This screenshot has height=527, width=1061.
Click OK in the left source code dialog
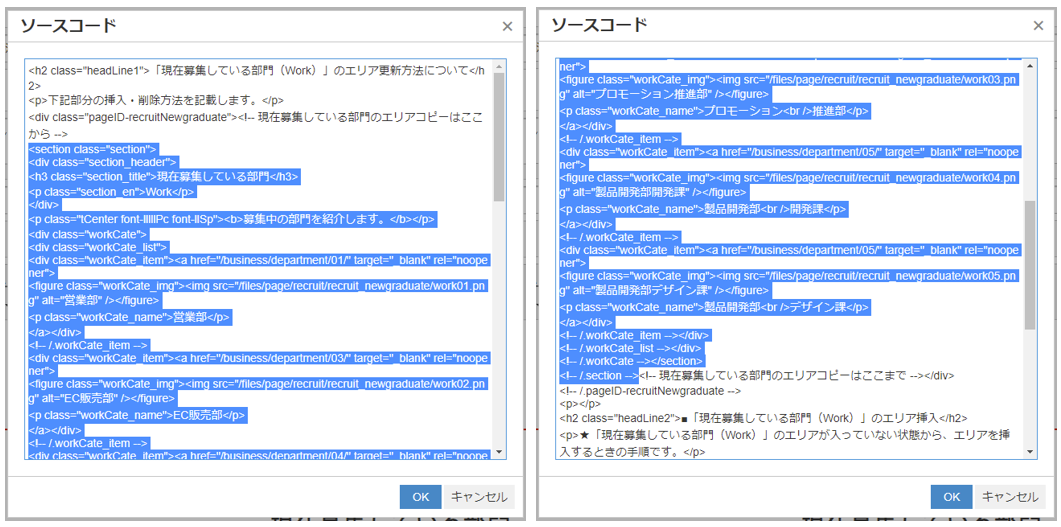(x=420, y=497)
